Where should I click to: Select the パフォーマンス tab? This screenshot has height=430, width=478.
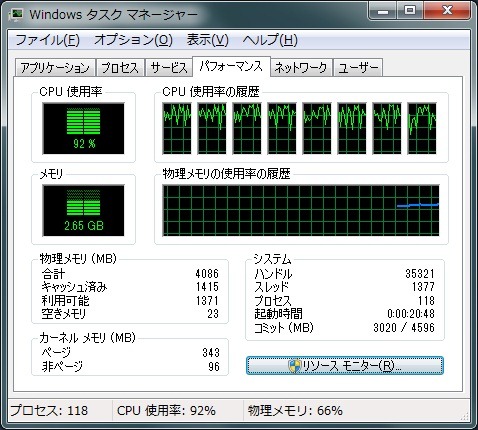pos(231,66)
